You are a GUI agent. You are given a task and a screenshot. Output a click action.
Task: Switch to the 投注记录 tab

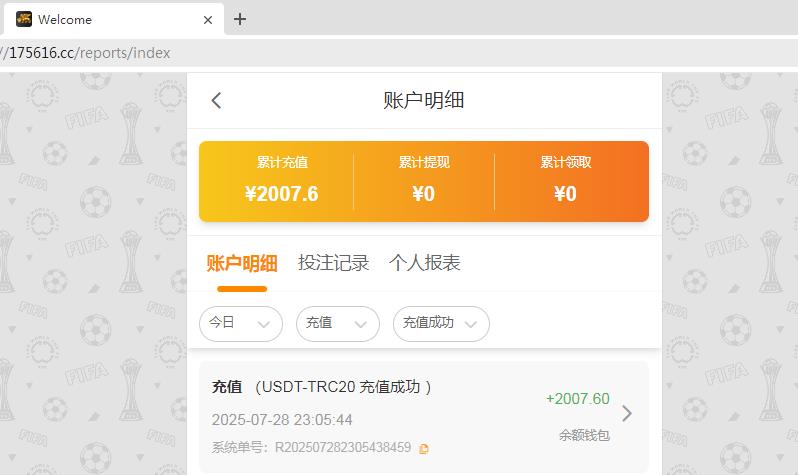(333, 263)
